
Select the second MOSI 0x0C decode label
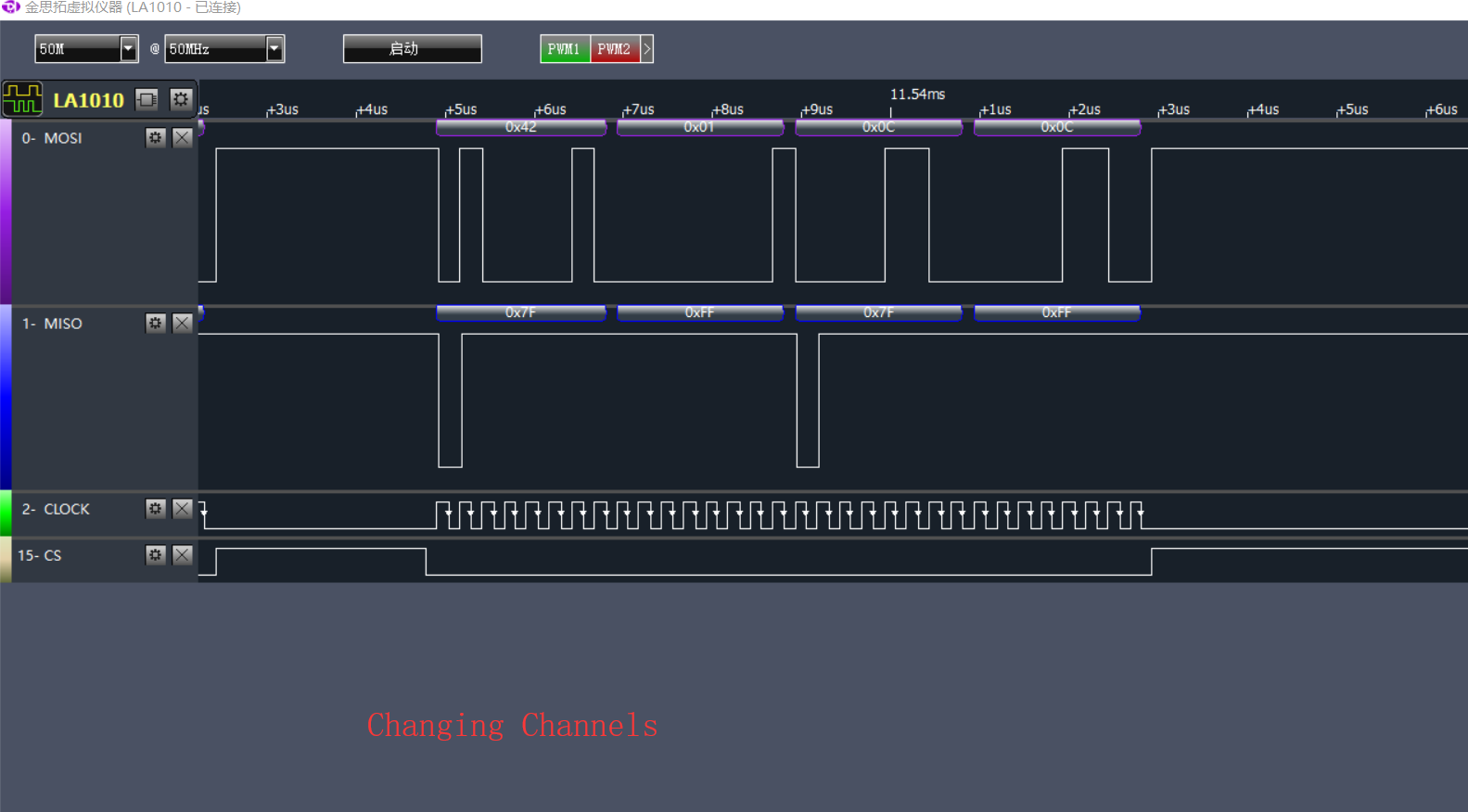[1057, 127]
